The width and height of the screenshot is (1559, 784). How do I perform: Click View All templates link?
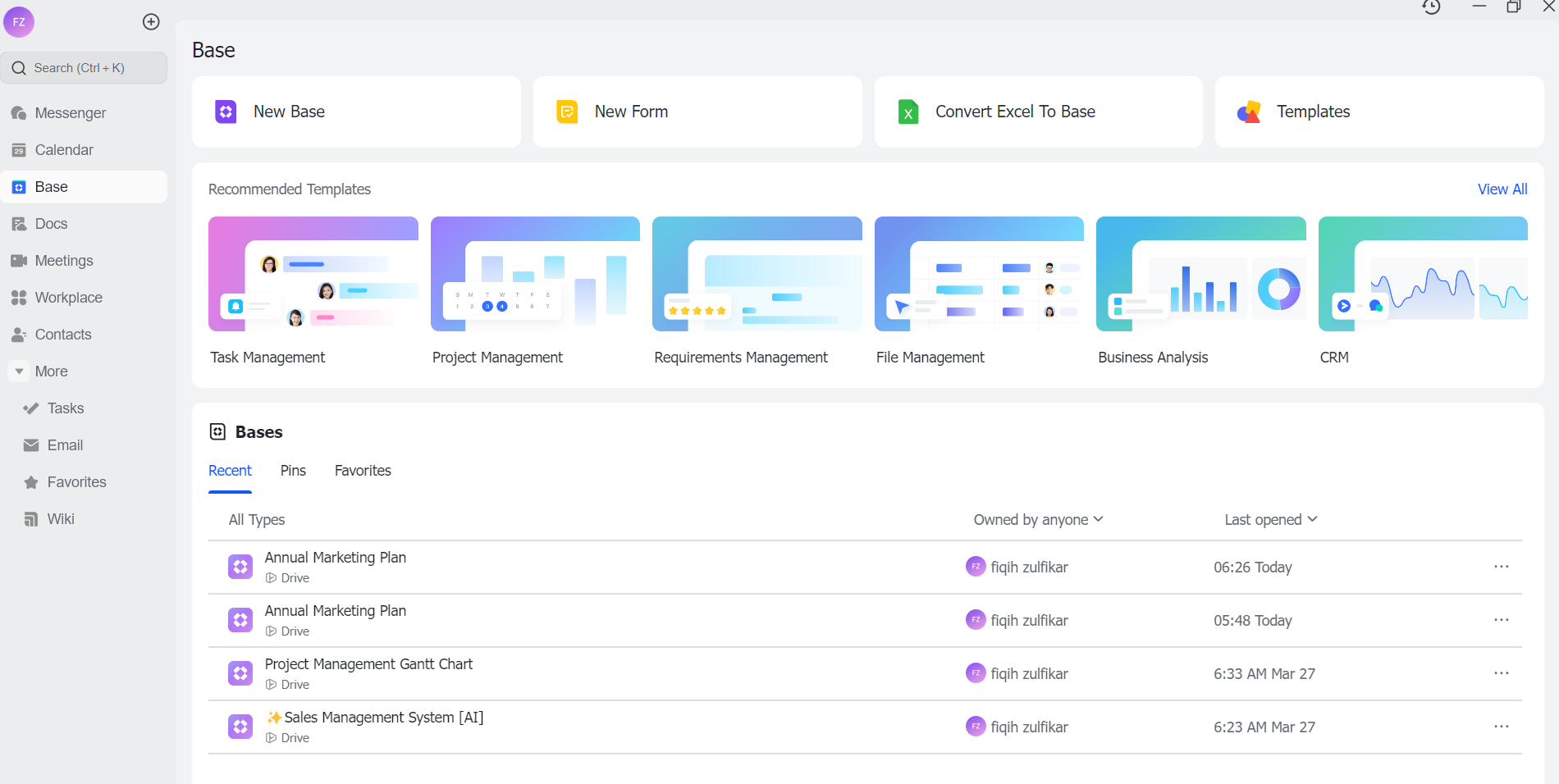click(x=1502, y=189)
